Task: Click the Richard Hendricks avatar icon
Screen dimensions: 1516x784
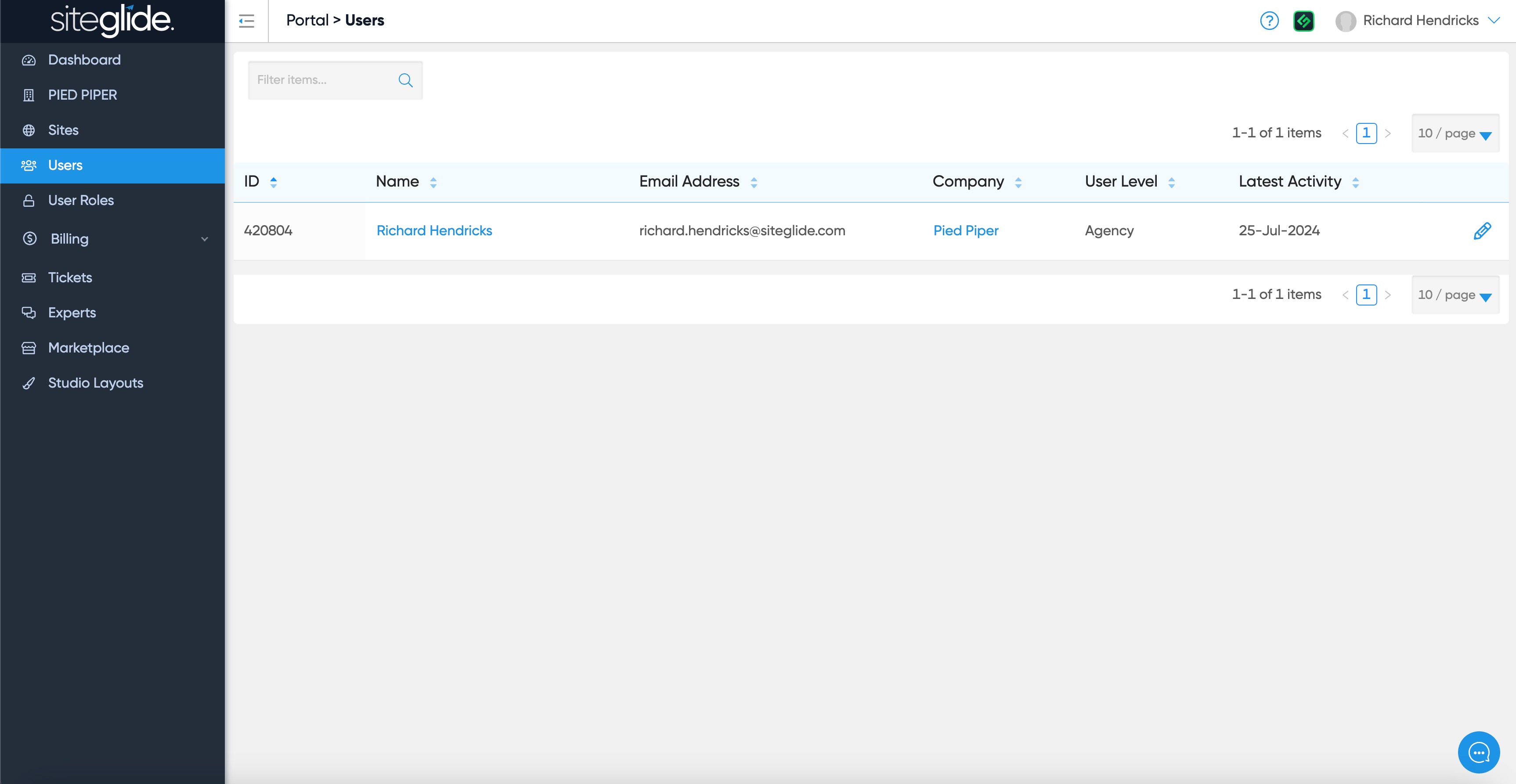Action: pyautogui.click(x=1345, y=21)
